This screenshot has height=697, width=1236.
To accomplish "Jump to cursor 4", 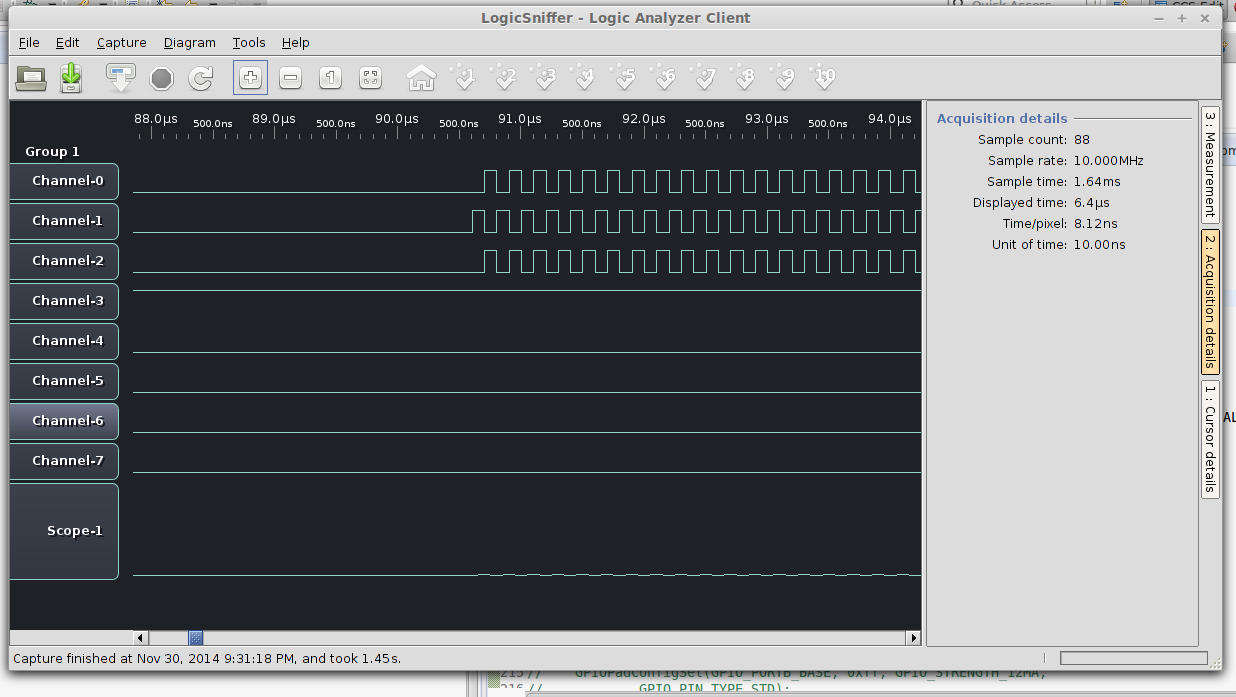I will point(585,77).
